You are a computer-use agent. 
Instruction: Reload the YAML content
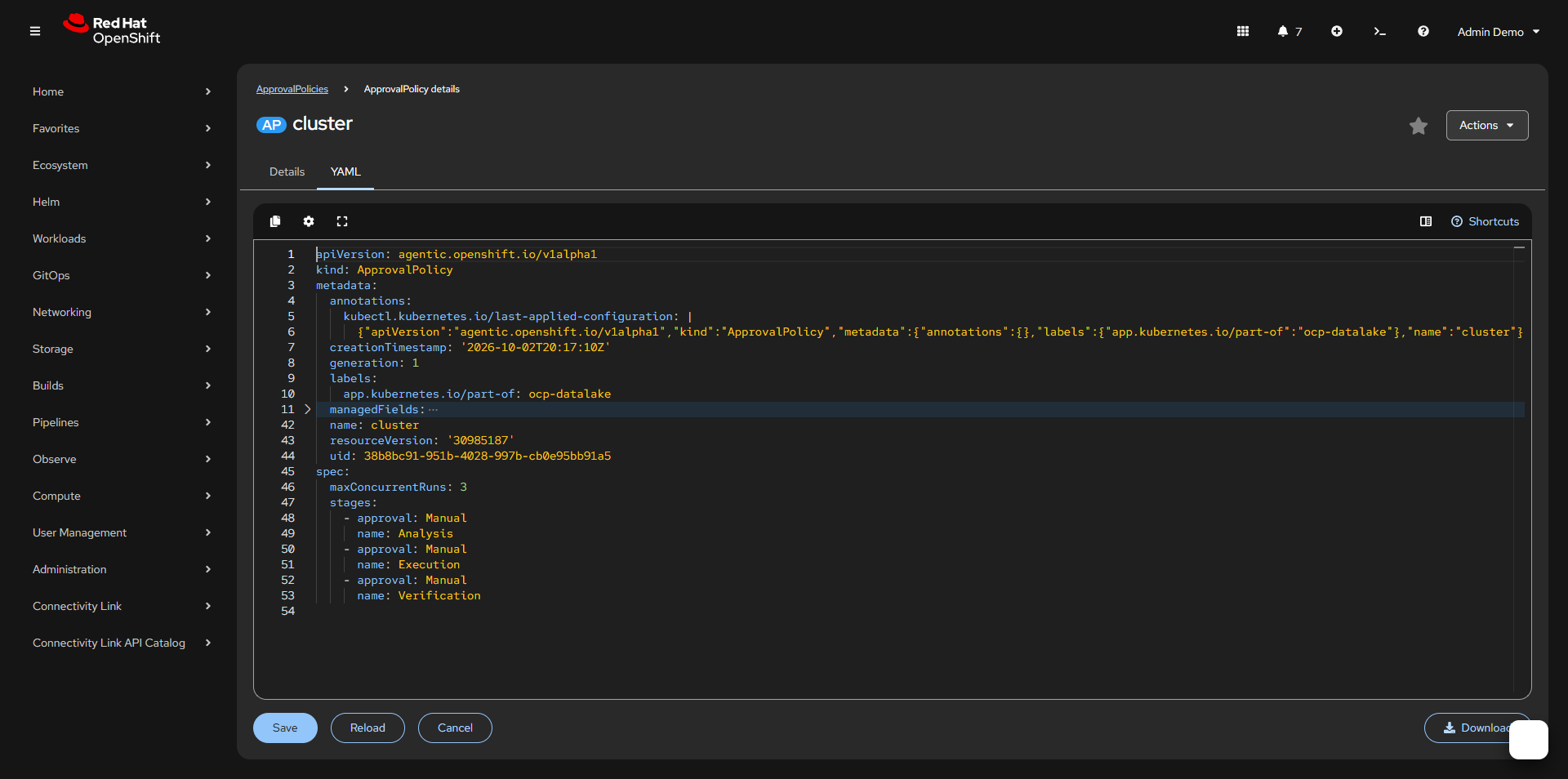coord(367,728)
